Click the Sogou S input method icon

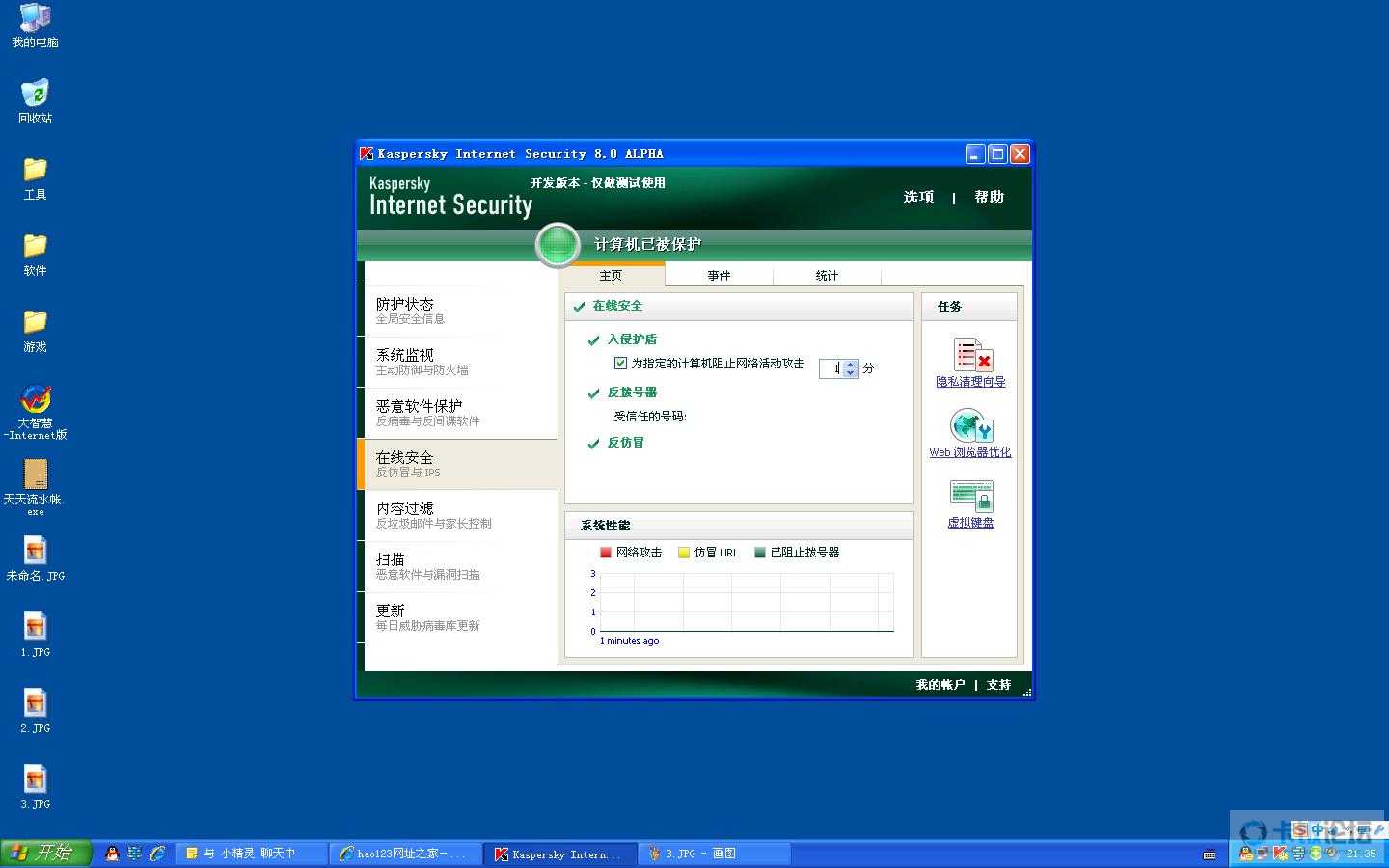pyautogui.click(x=1299, y=830)
